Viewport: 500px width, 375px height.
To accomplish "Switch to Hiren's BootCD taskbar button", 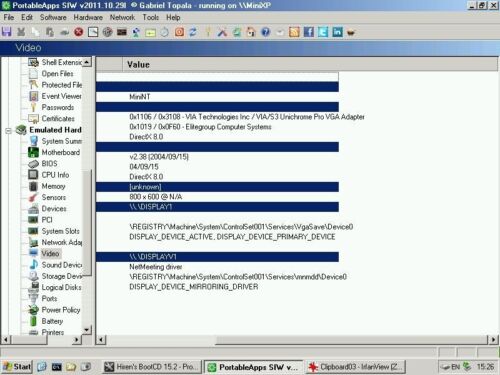I will [151, 367].
